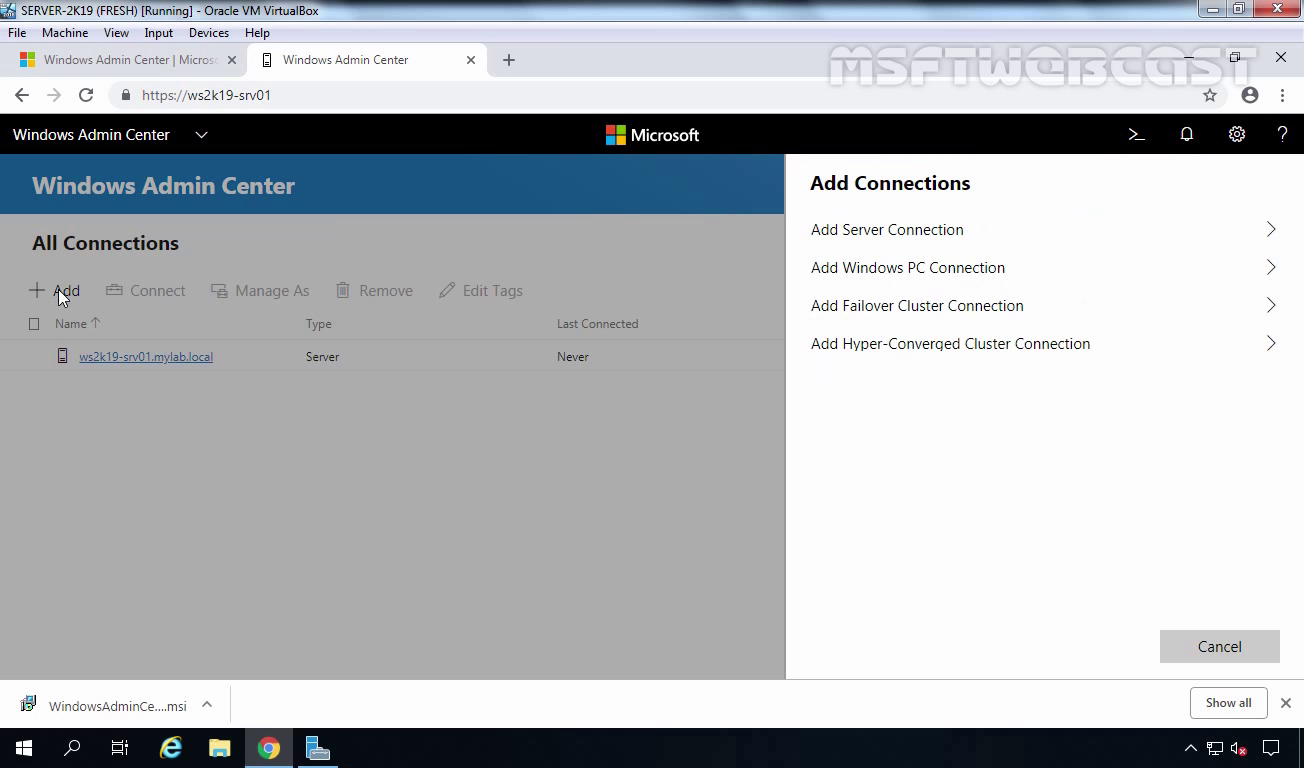Click Type column header
Image resolution: width=1304 pixels, height=768 pixels.
[x=318, y=324]
